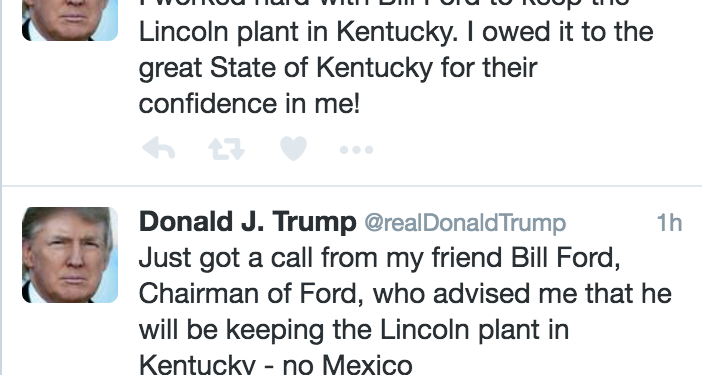Open profile photo beside 'Just got a call' tweet
Screen dimensions: 702x375
click(x=70, y=255)
